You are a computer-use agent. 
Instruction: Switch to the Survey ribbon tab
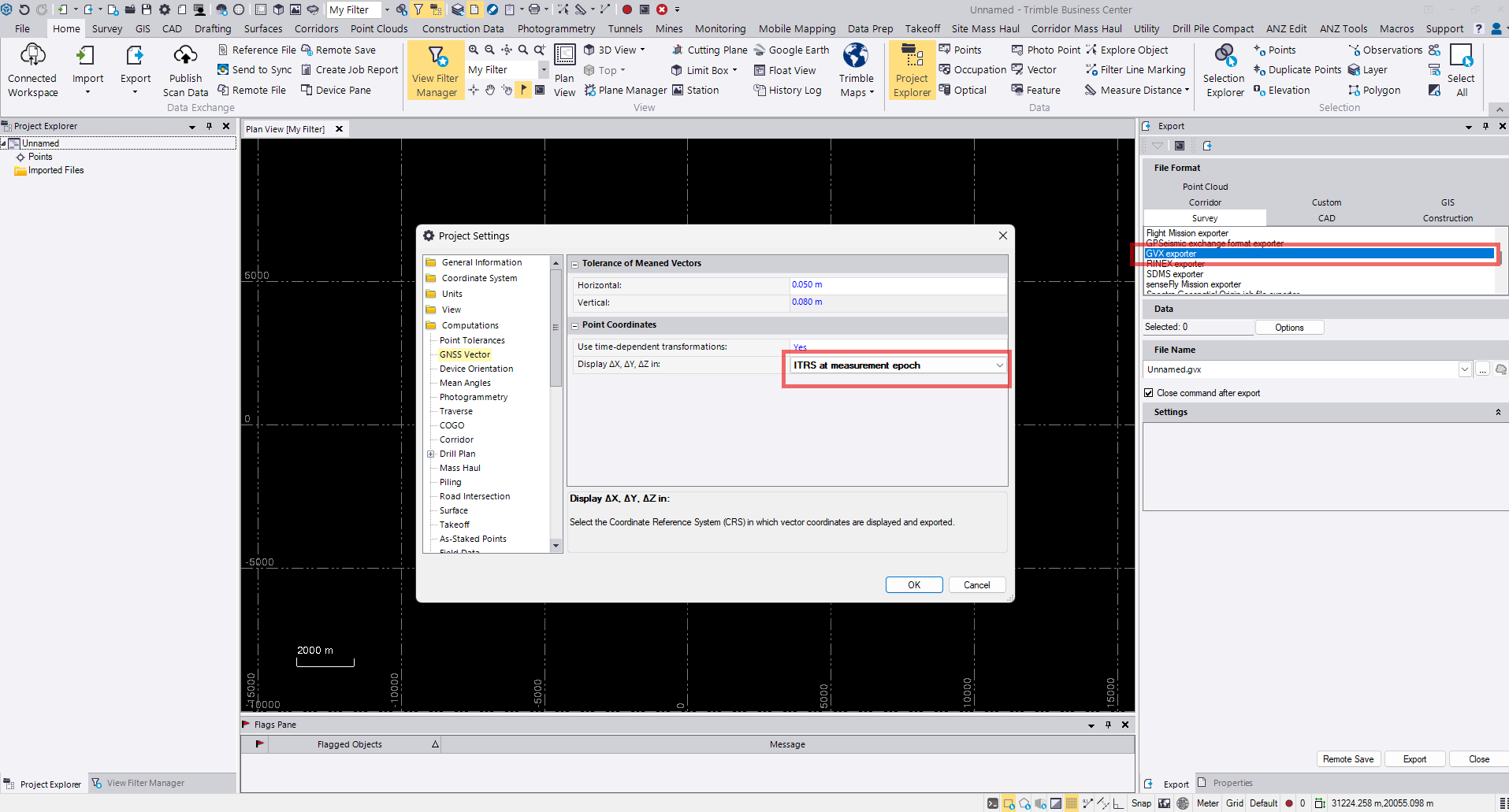tap(107, 28)
